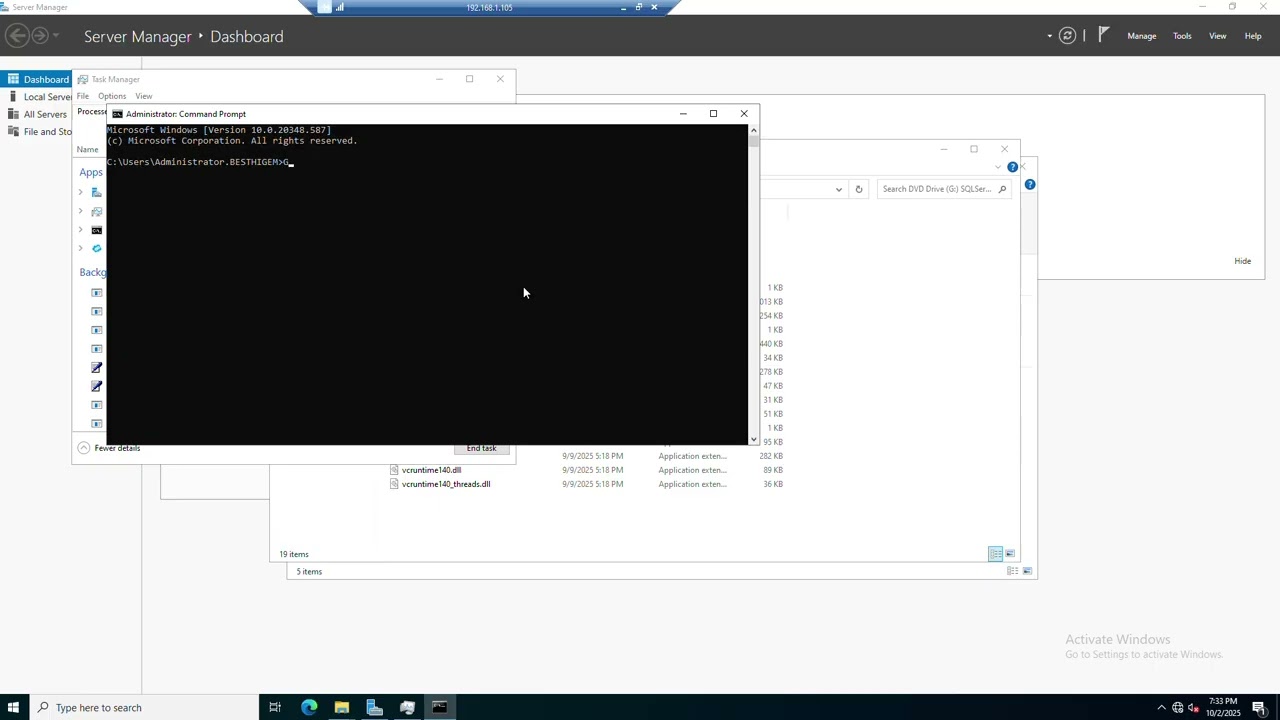Sort by the Name column in Task Manager

coord(88,149)
